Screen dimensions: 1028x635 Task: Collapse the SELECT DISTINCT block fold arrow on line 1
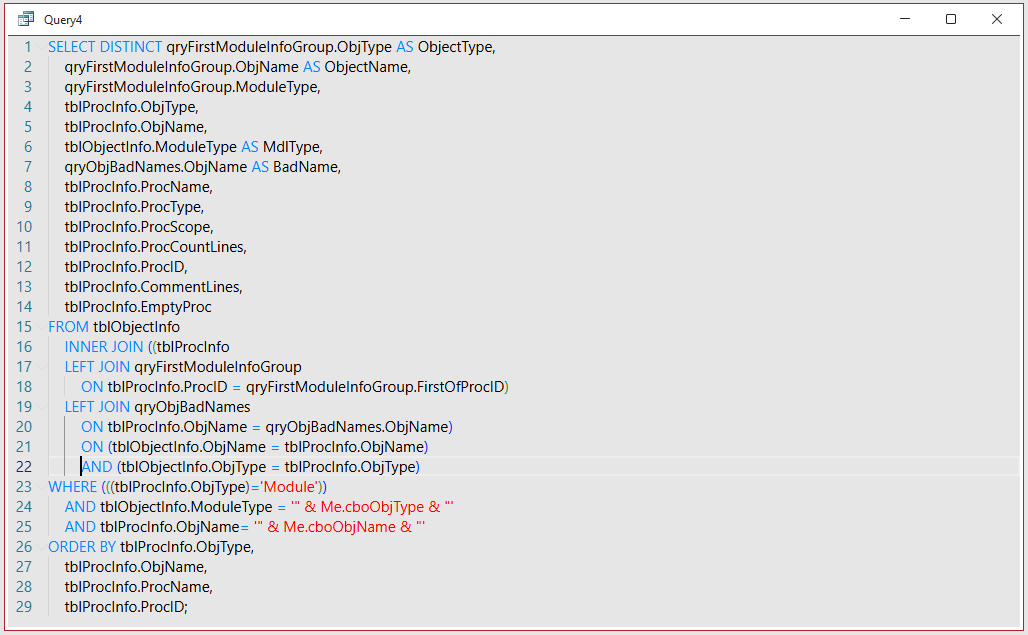pyautogui.click(x=41, y=47)
